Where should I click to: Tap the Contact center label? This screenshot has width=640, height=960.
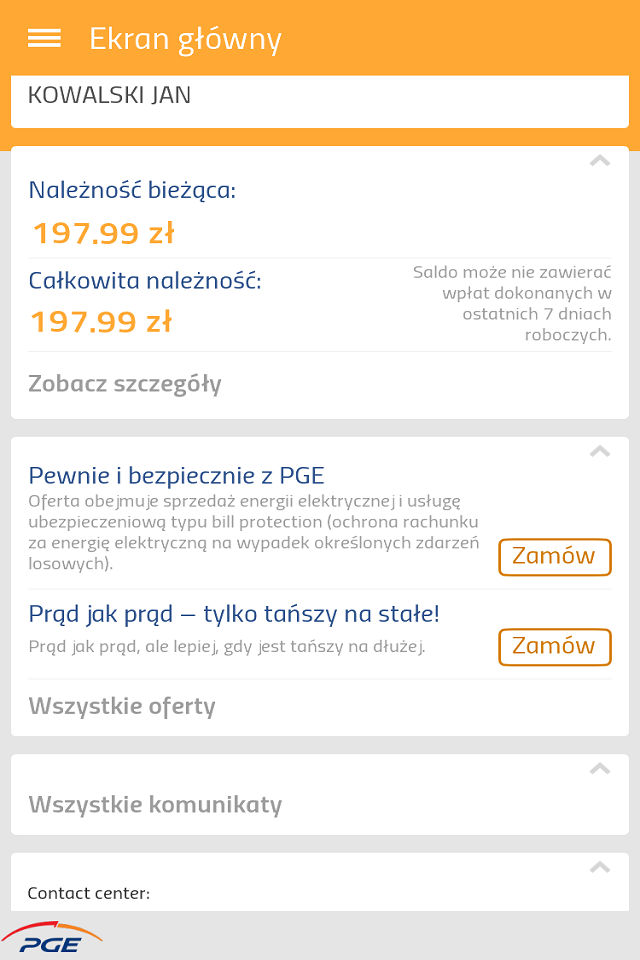point(89,893)
